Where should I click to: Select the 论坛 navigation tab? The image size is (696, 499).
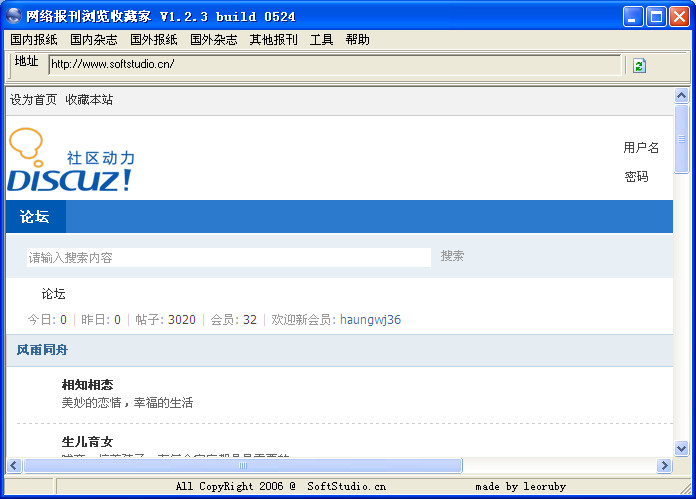pyautogui.click(x=36, y=217)
